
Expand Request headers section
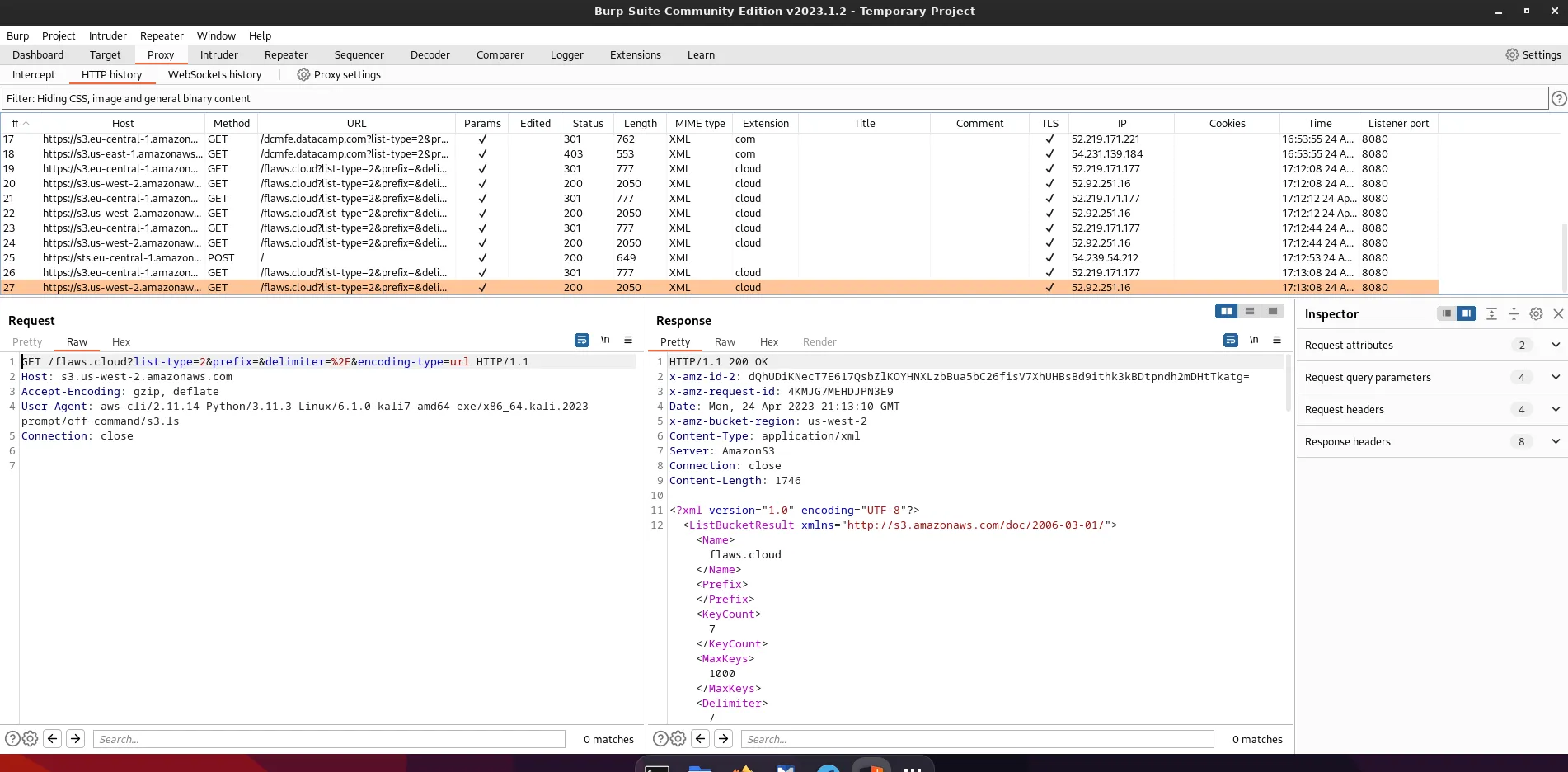click(1556, 409)
